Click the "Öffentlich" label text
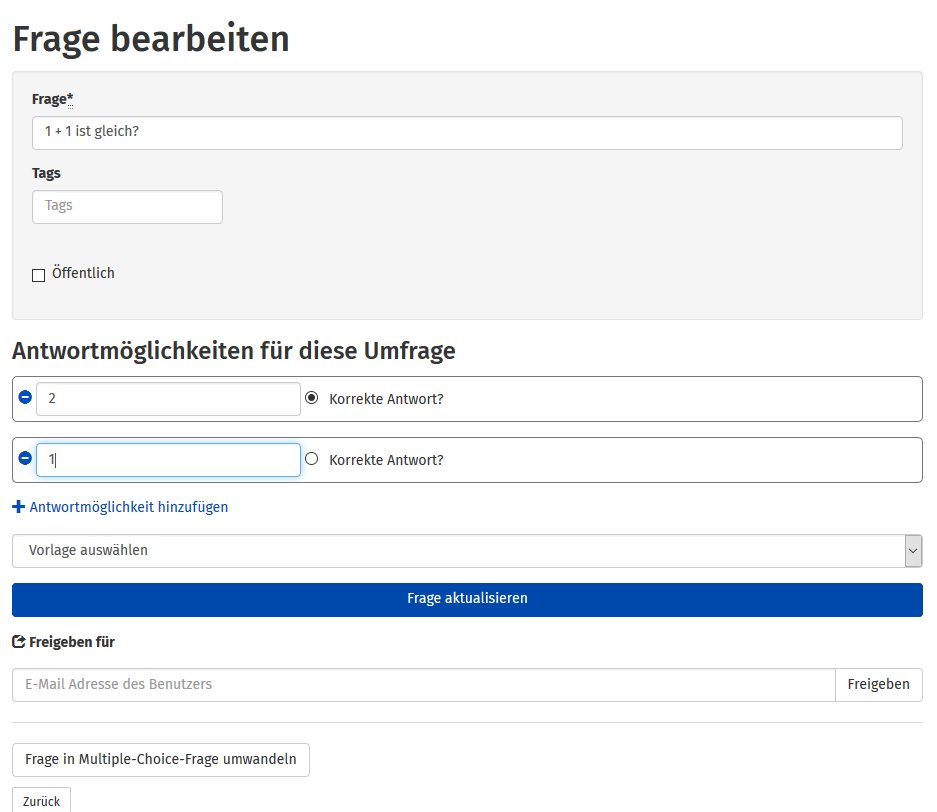Image resolution: width=937 pixels, height=812 pixels. 83,273
